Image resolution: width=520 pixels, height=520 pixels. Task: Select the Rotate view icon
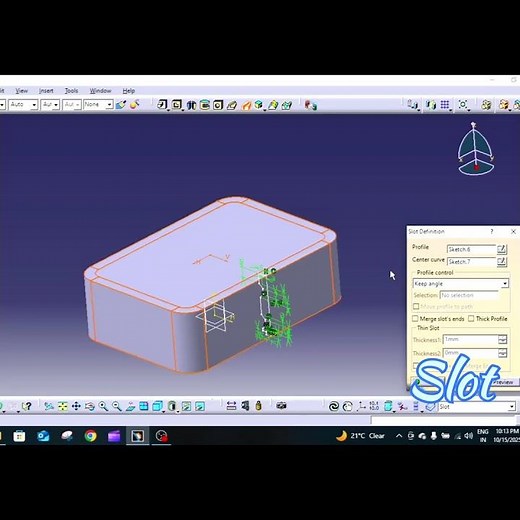point(90,406)
